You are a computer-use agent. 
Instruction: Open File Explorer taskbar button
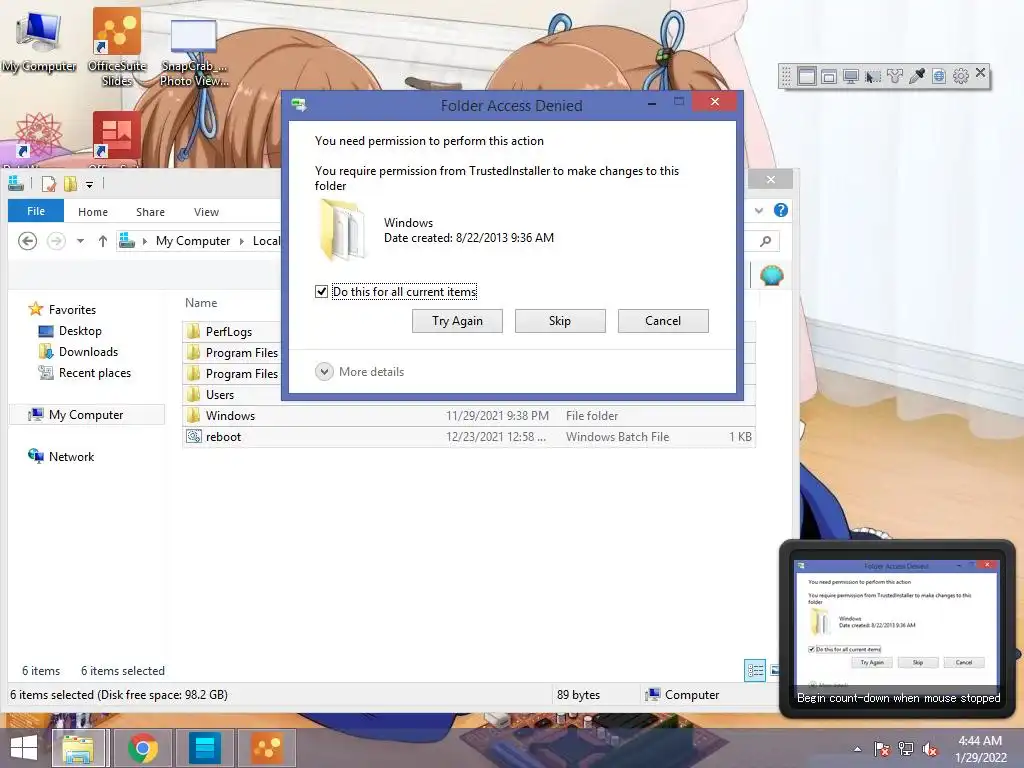tap(78, 748)
